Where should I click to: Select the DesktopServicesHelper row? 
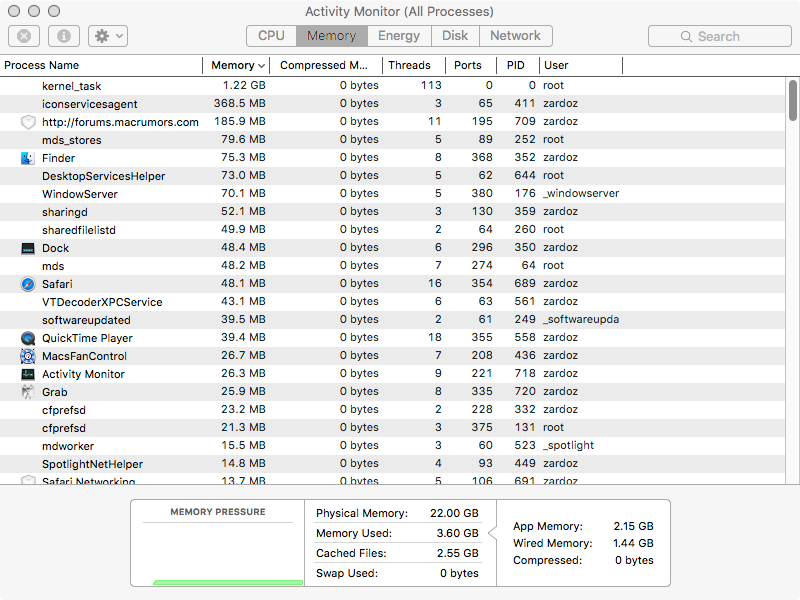[x=392, y=176]
